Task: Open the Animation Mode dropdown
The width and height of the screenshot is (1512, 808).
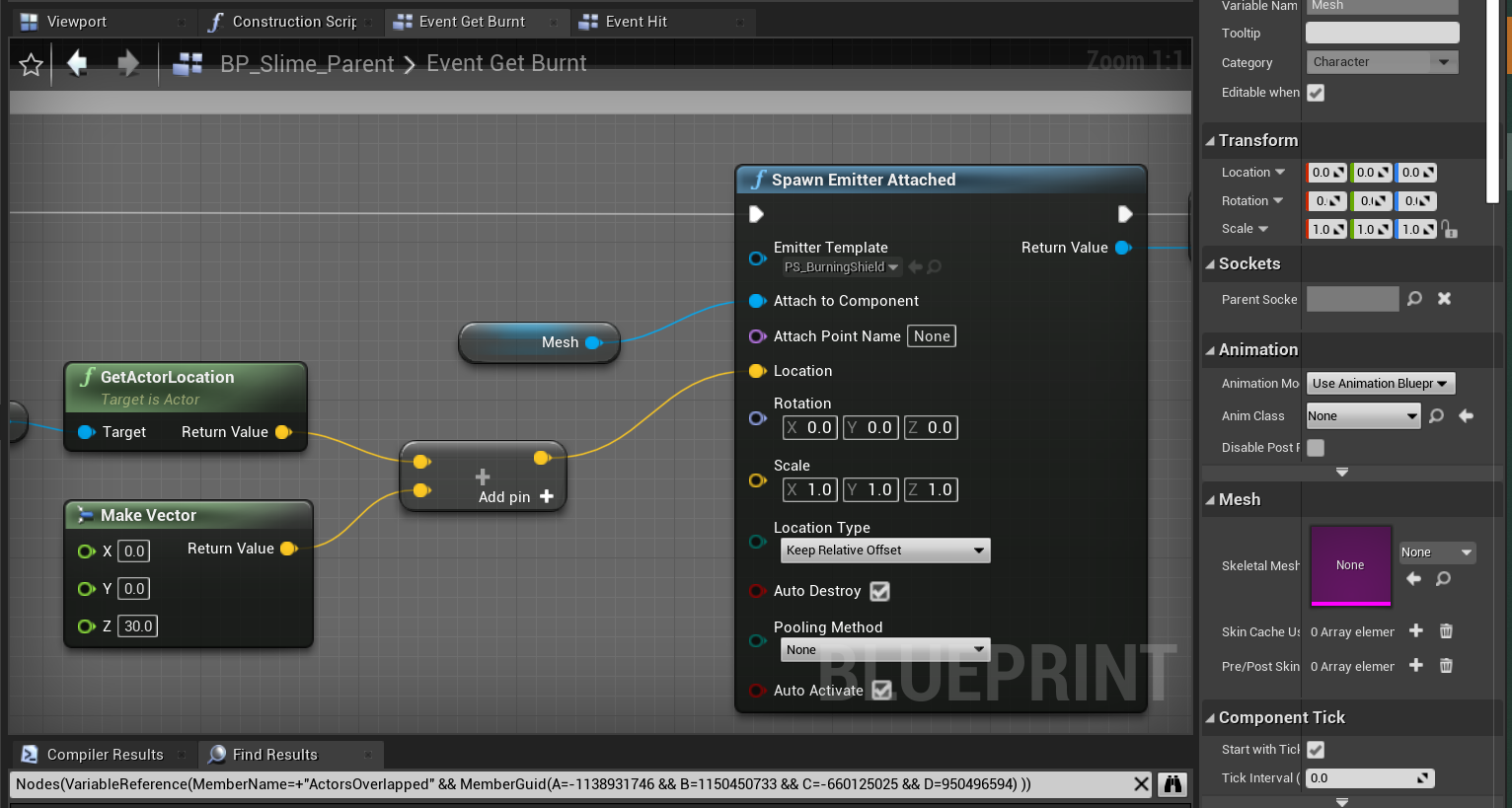Action: (1381, 384)
